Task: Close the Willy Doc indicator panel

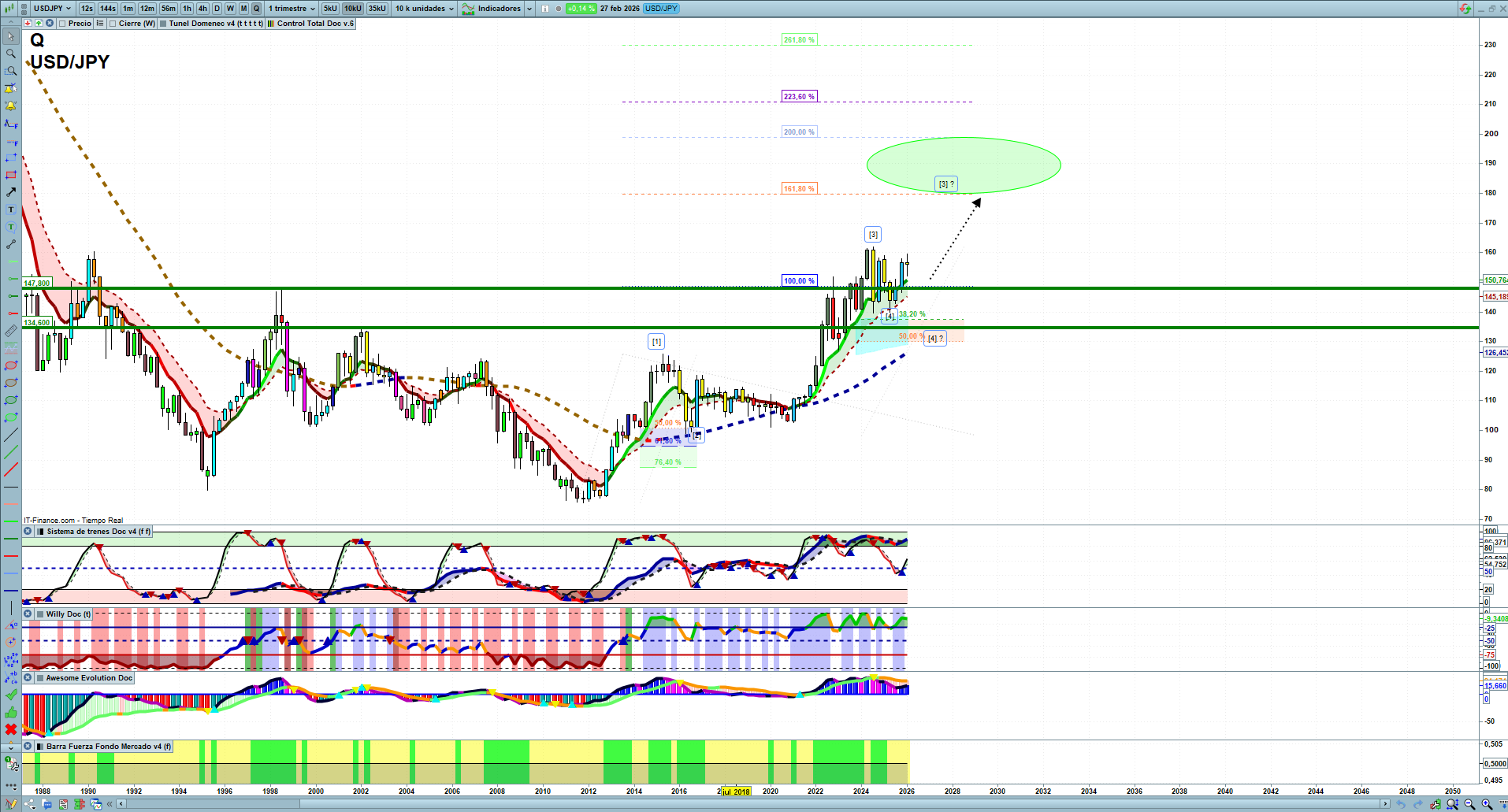Action: 28,614
